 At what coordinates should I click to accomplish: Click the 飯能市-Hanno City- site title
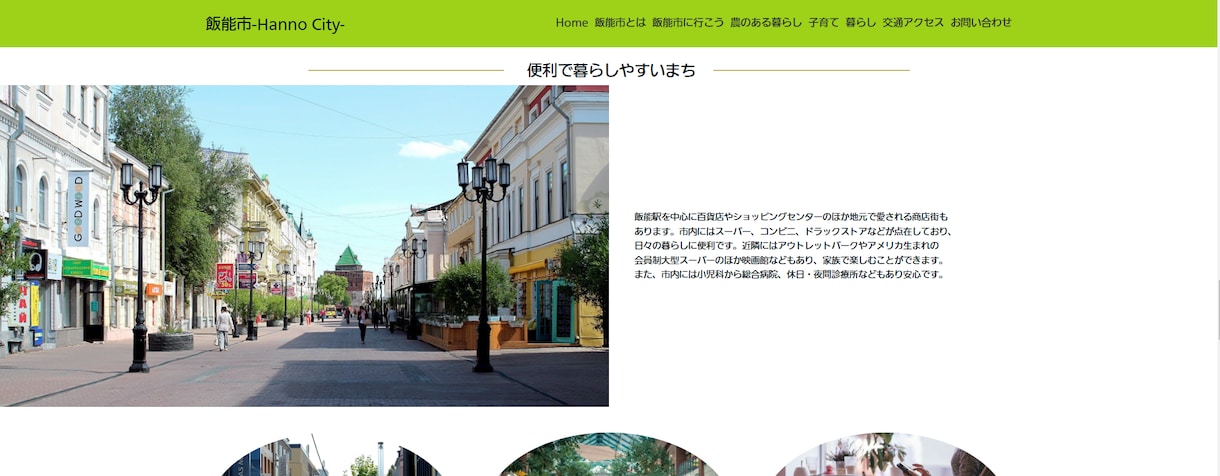(x=275, y=24)
